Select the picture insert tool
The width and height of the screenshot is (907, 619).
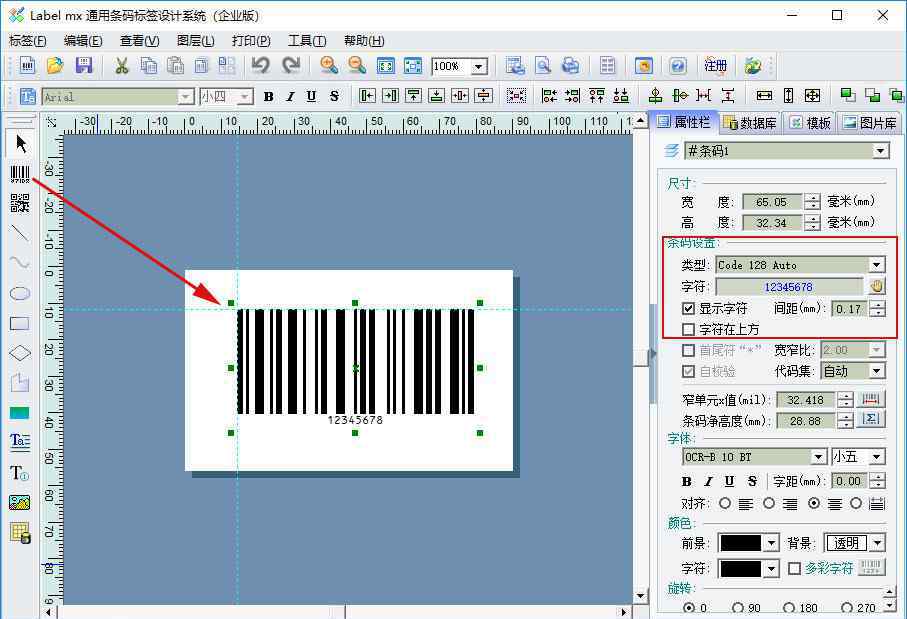click(x=20, y=502)
